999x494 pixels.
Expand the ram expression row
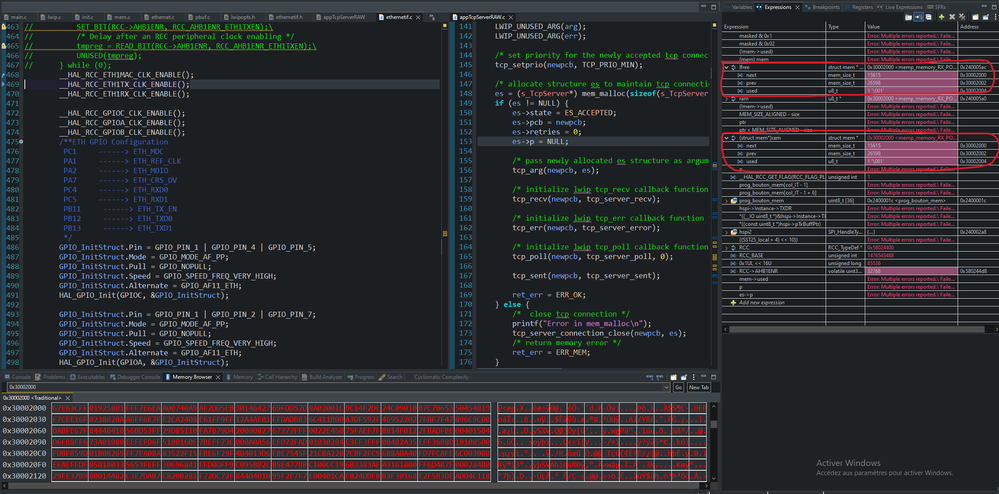726,98
